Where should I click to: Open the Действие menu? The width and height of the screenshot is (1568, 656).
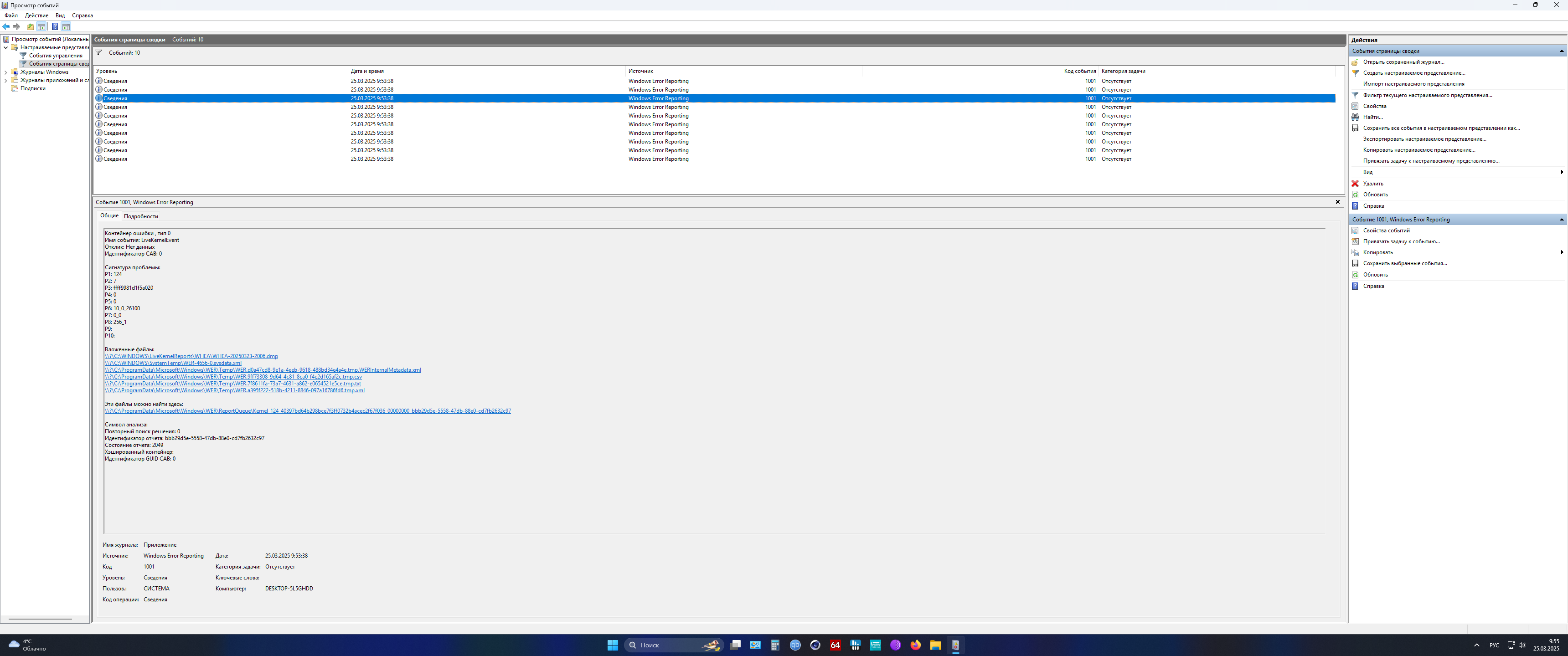(x=36, y=15)
